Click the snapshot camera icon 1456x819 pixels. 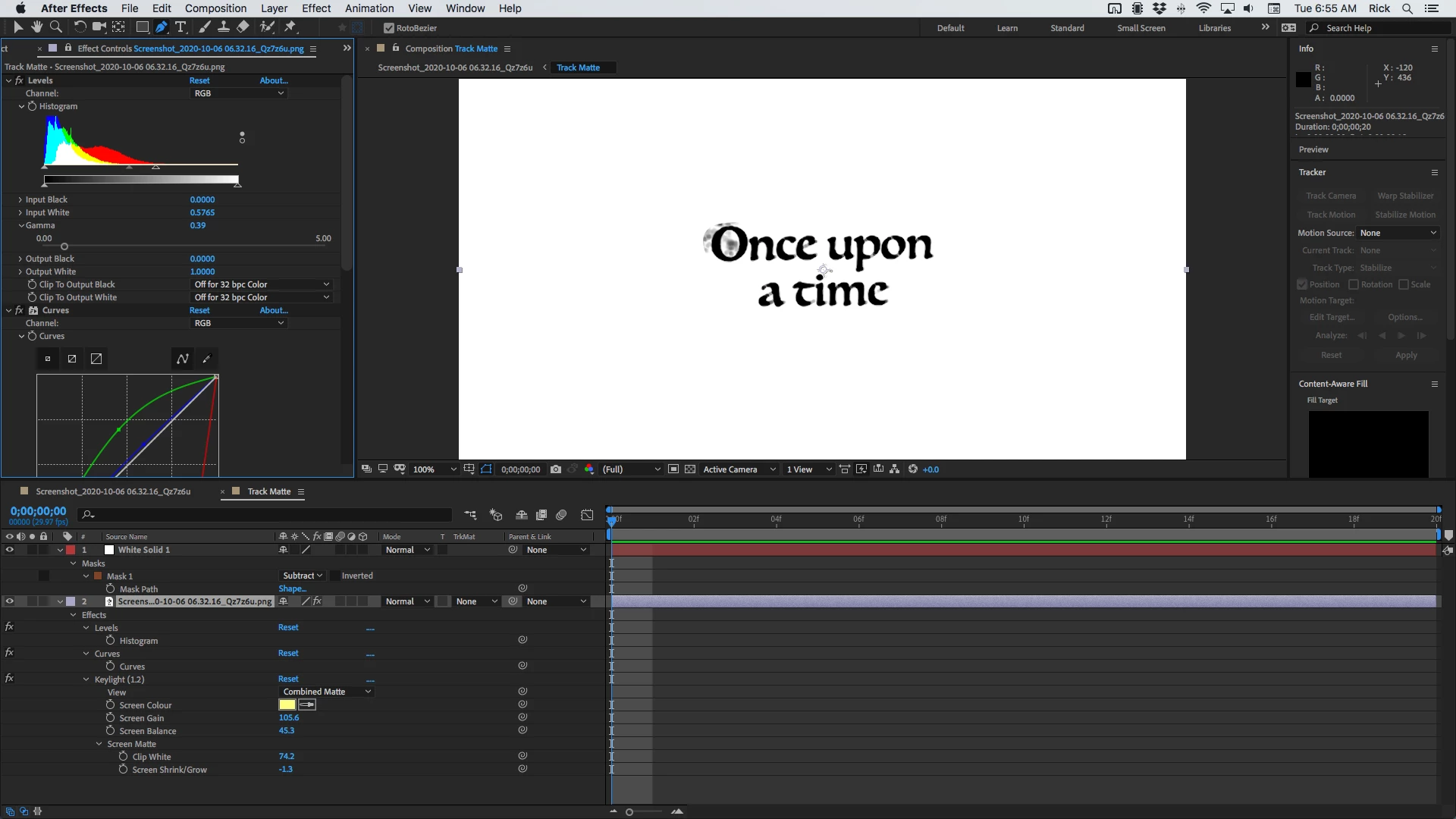click(x=556, y=469)
